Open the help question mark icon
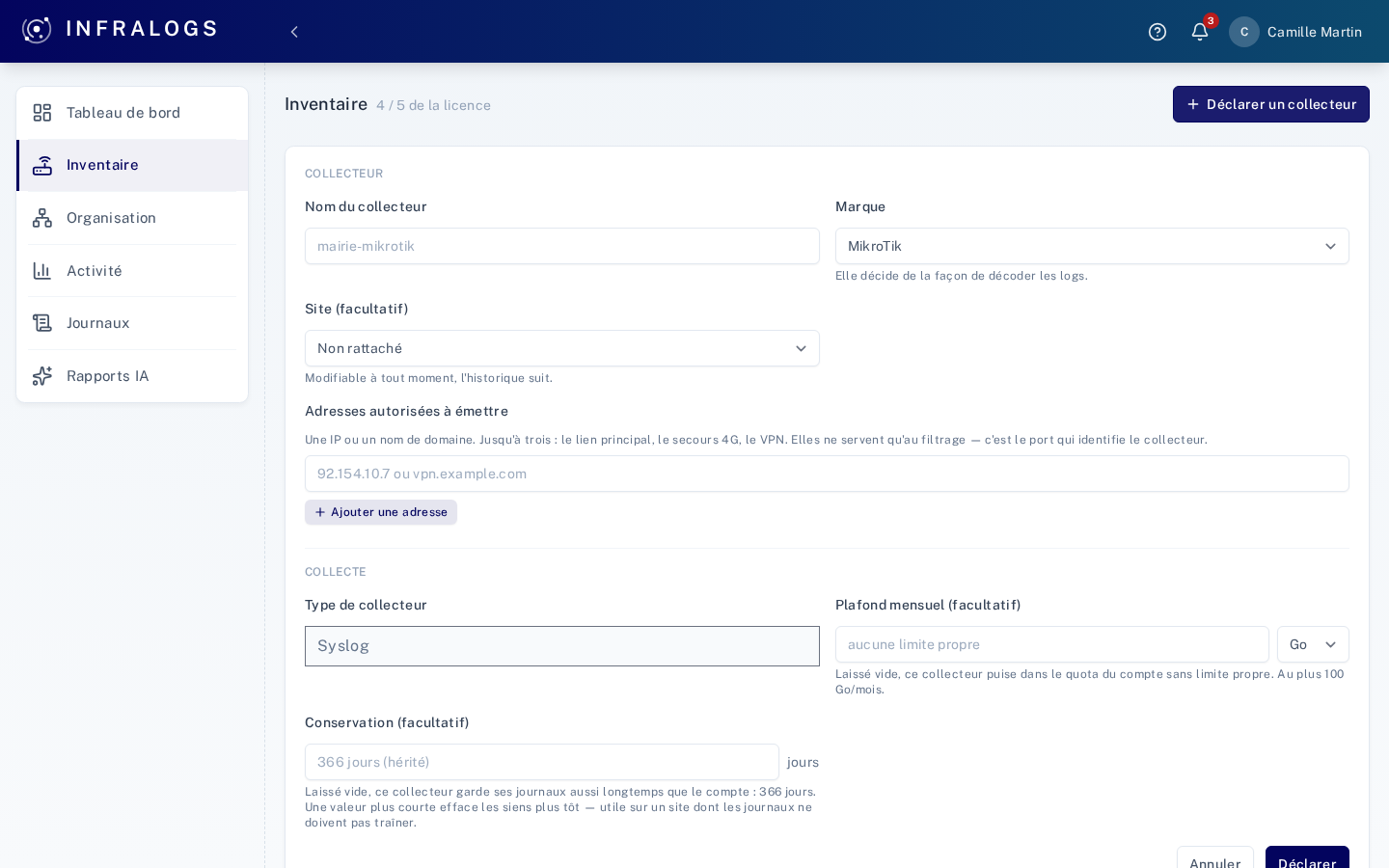 1157,32
